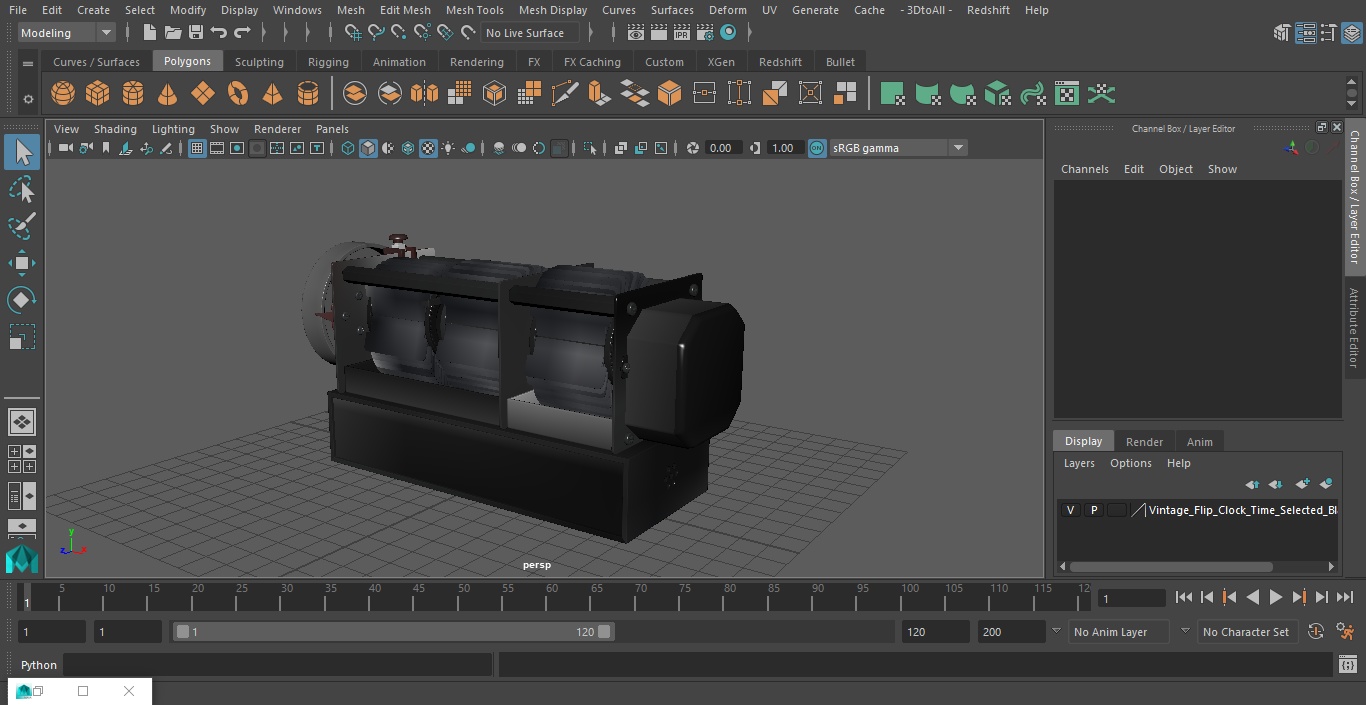
Task: Click the green planar mapping icon
Action: pyautogui.click(x=893, y=94)
